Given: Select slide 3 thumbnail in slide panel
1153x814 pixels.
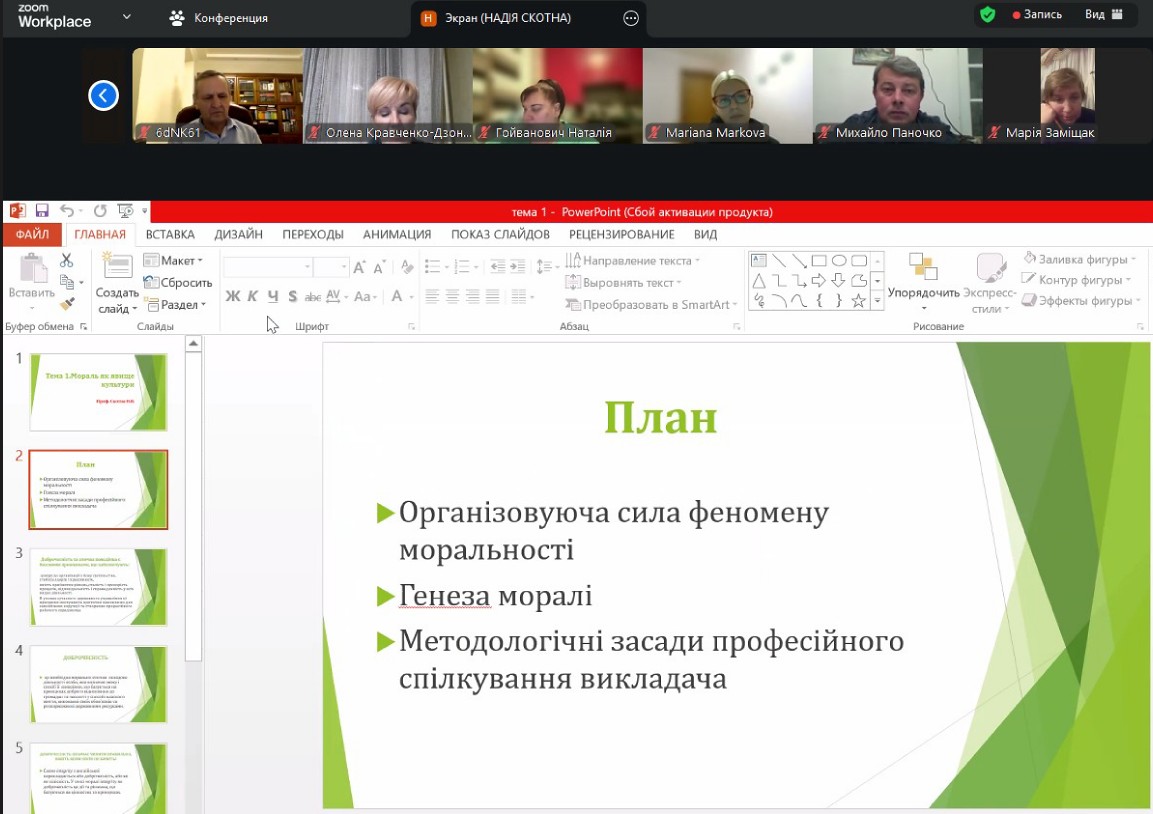Looking at the screenshot, I should (x=98, y=586).
